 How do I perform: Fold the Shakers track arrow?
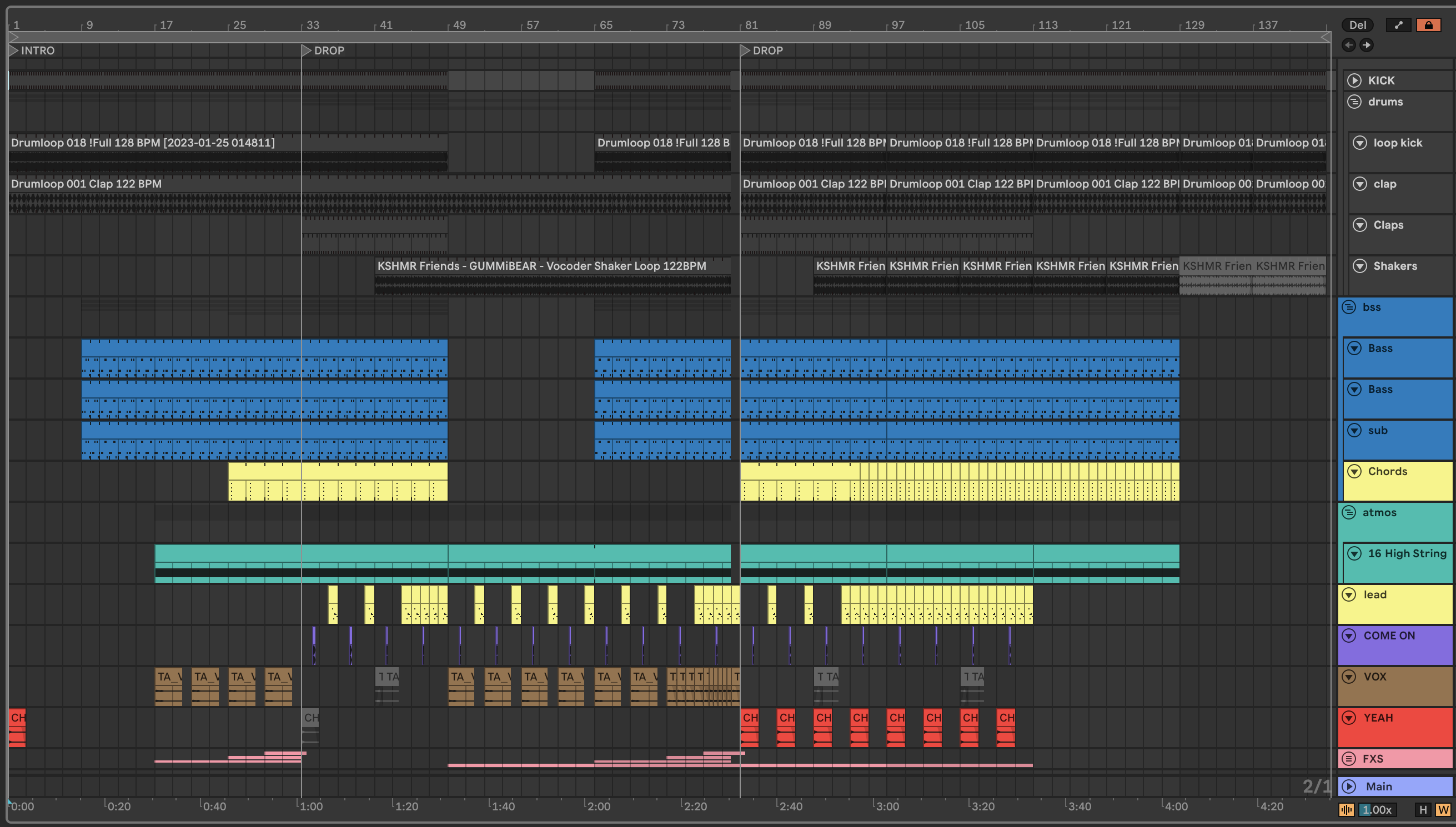[1359, 266]
